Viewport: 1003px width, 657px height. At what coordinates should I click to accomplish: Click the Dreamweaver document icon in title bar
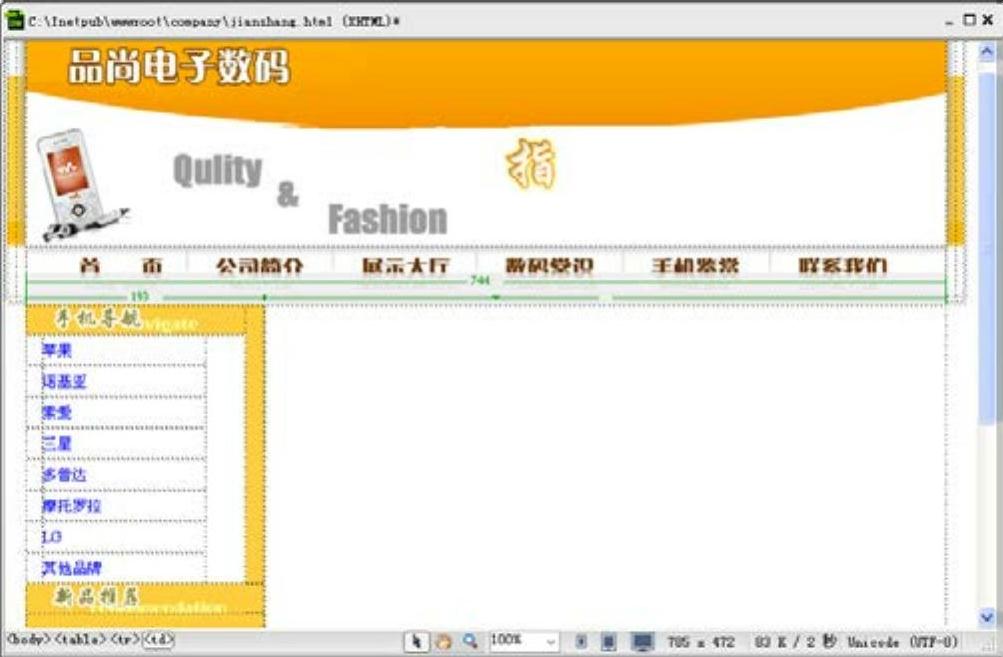[14, 20]
